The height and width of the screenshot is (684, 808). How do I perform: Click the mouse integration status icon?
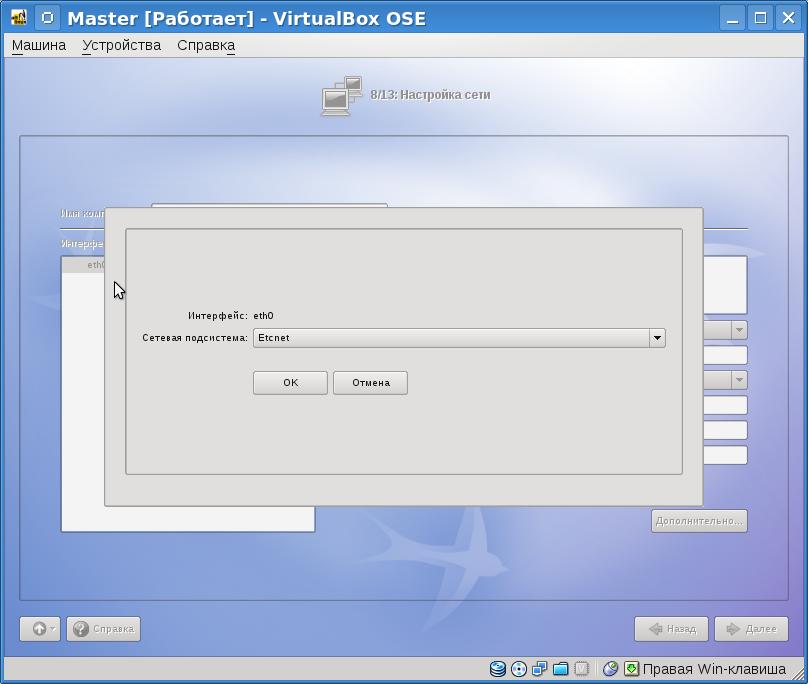coord(610,669)
